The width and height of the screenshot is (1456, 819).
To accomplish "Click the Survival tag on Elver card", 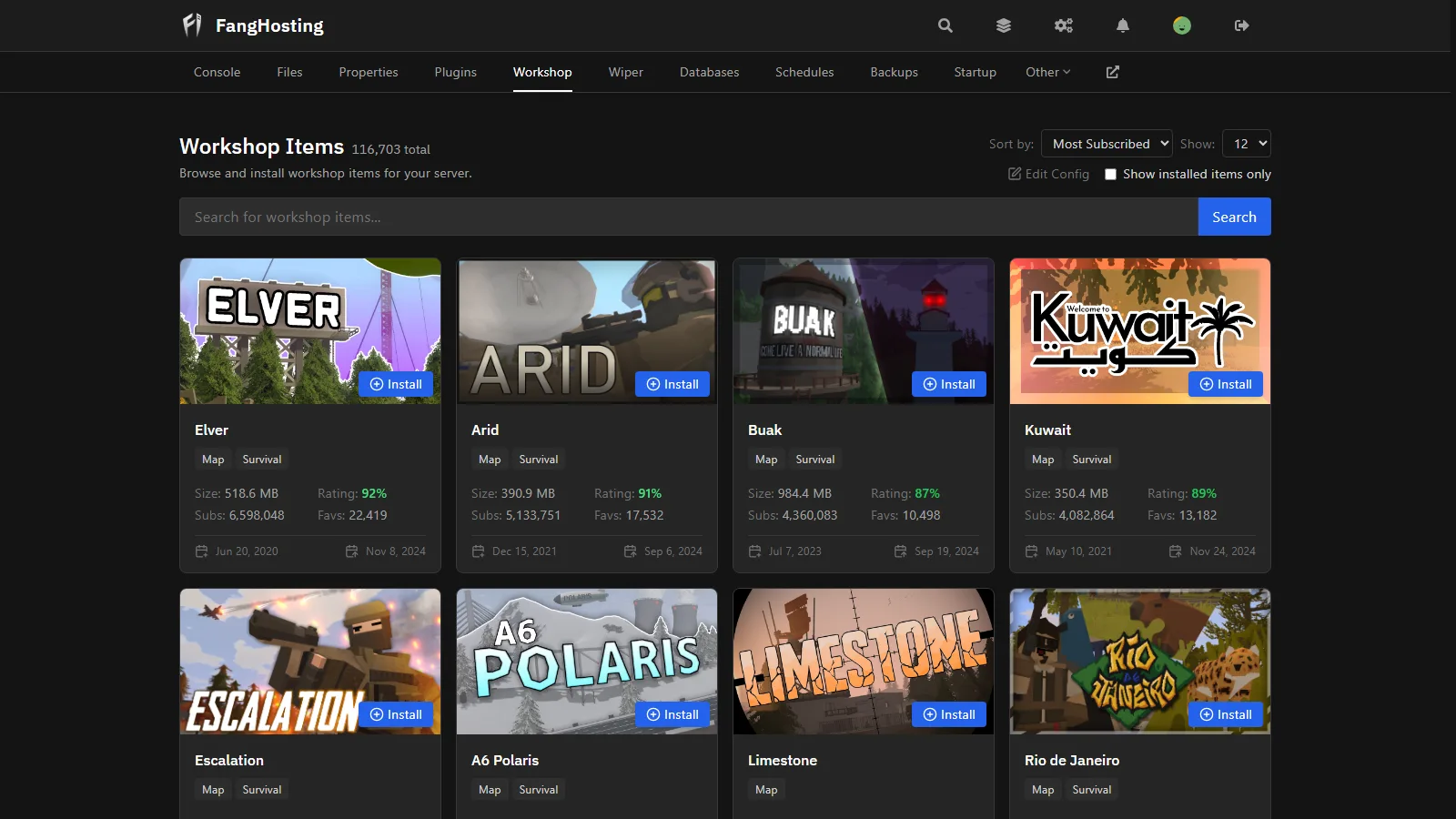I will 262,460.
